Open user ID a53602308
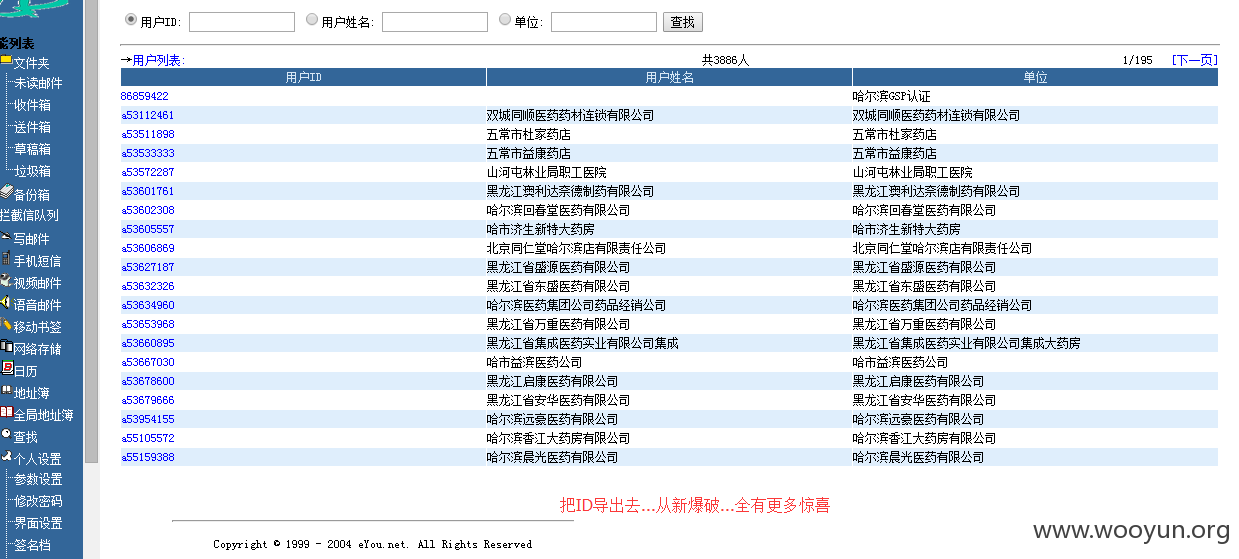Screen dimensions: 1239x559 tap(148, 210)
